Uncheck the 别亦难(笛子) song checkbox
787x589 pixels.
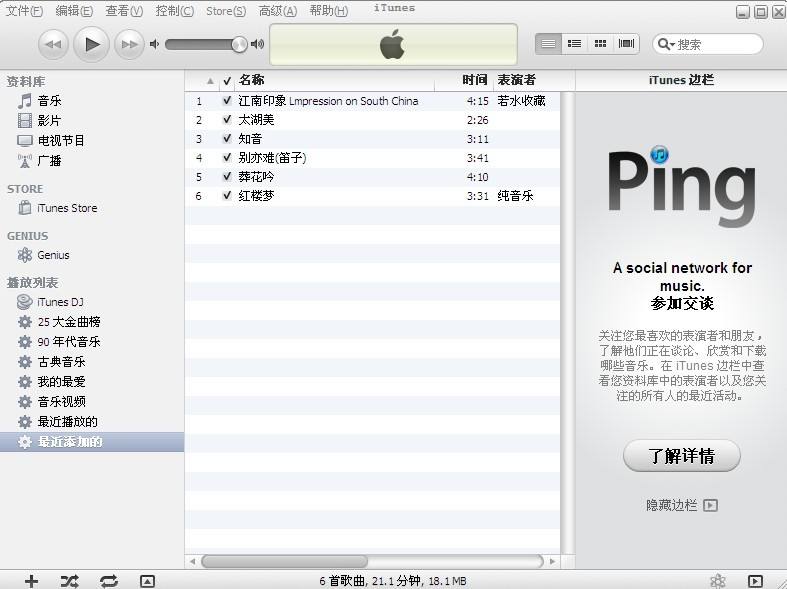(x=227, y=158)
